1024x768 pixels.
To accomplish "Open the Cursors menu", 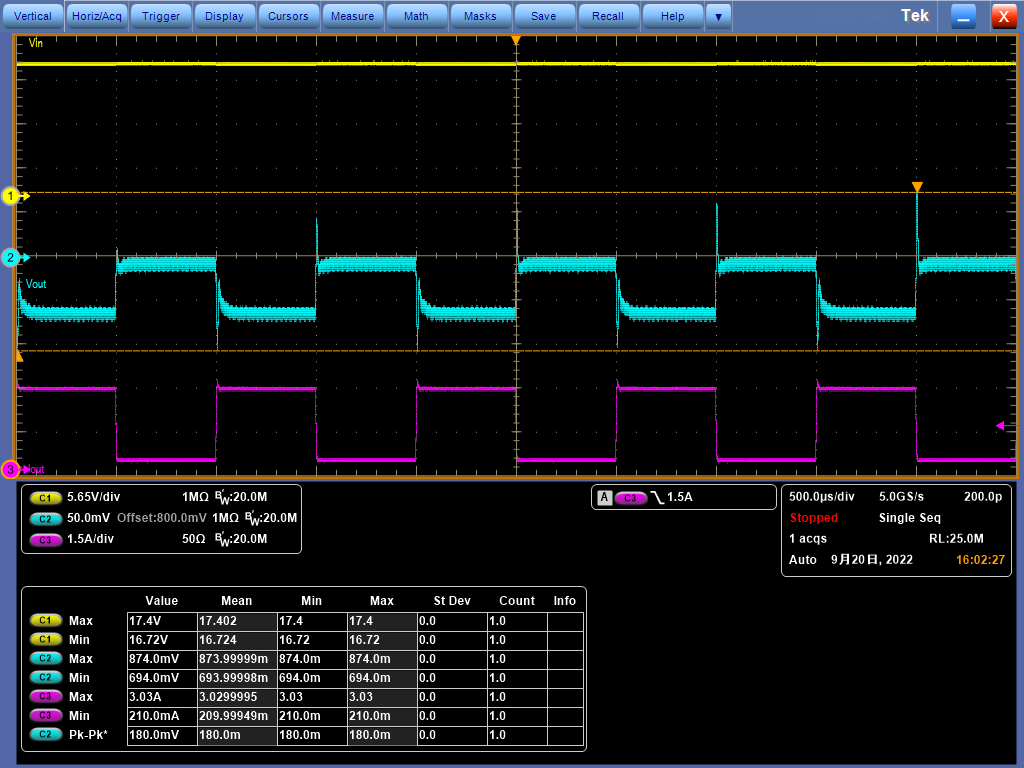I will point(289,16).
